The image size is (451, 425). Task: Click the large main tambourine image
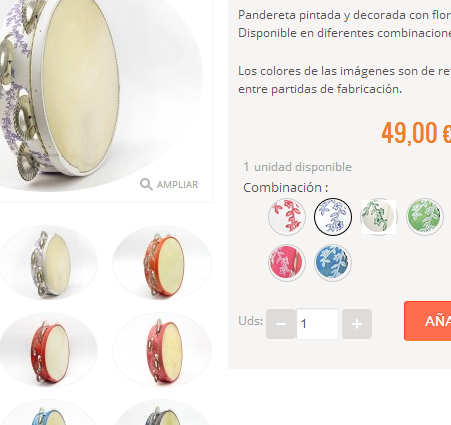coord(102,95)
